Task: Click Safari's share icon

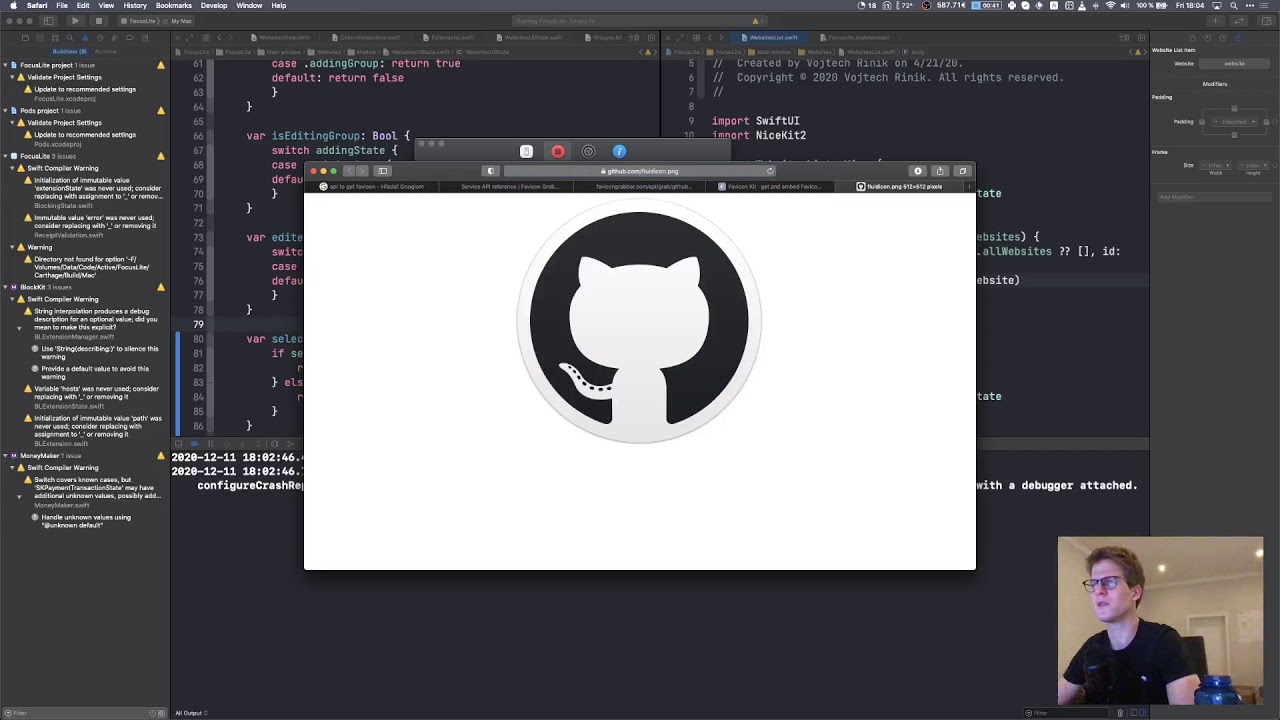Action: click(x=940, y=171)
